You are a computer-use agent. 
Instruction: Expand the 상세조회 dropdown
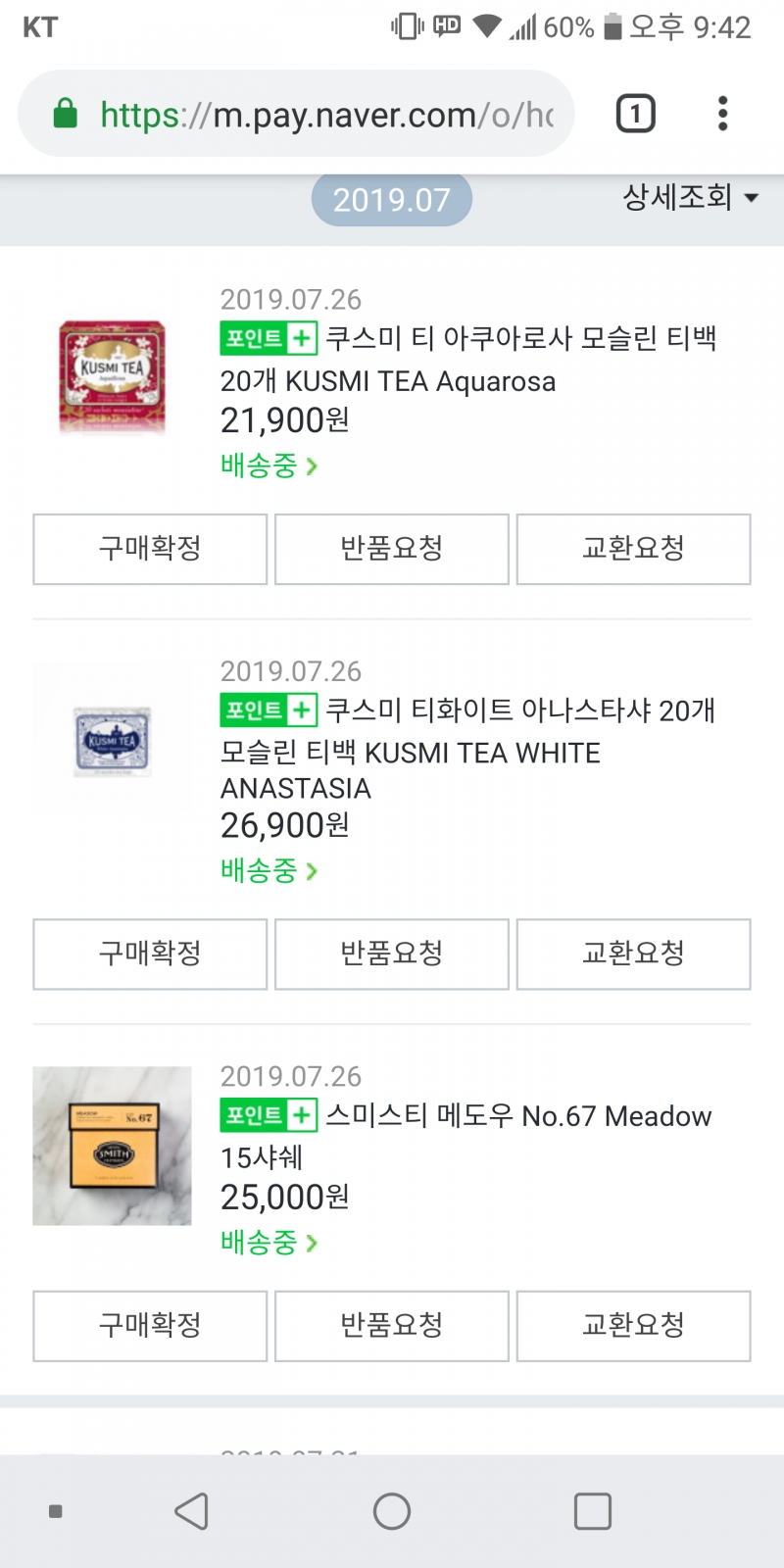[690, 198]
